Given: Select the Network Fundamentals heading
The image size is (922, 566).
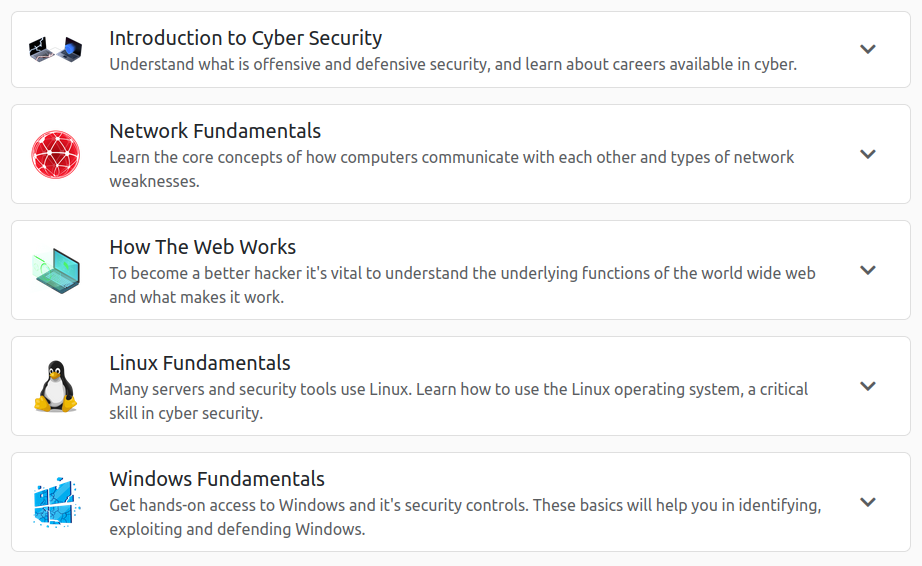Looking at the screenshot, I should (215, 131).
